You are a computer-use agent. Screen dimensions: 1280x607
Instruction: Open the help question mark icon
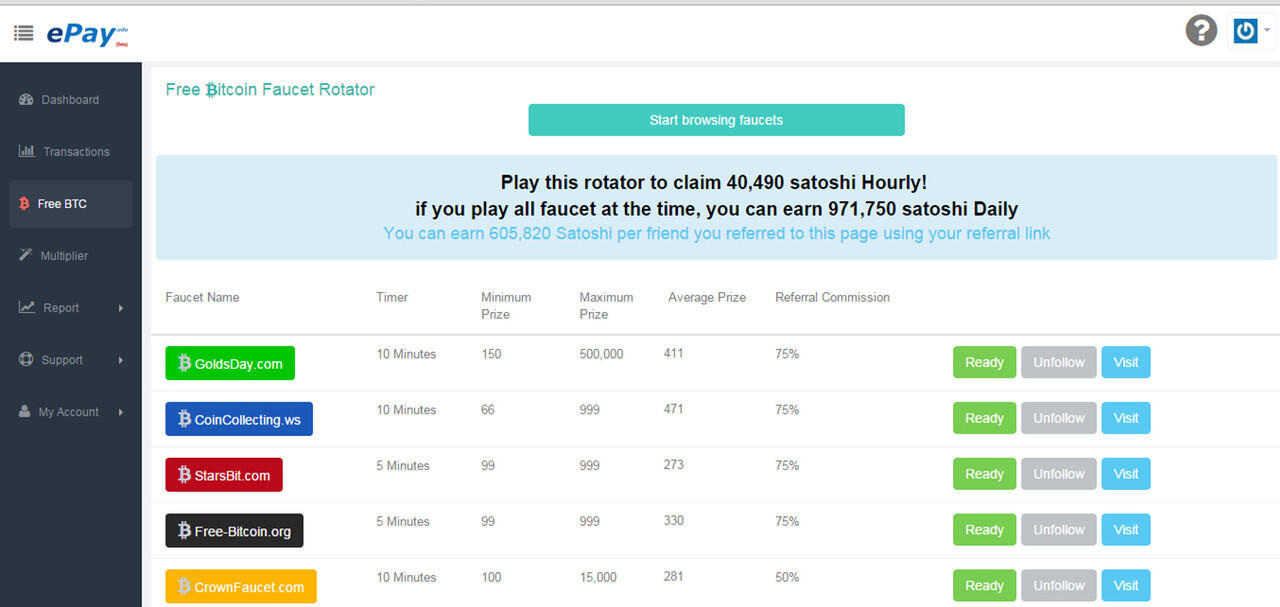(x=1201, y=31)
